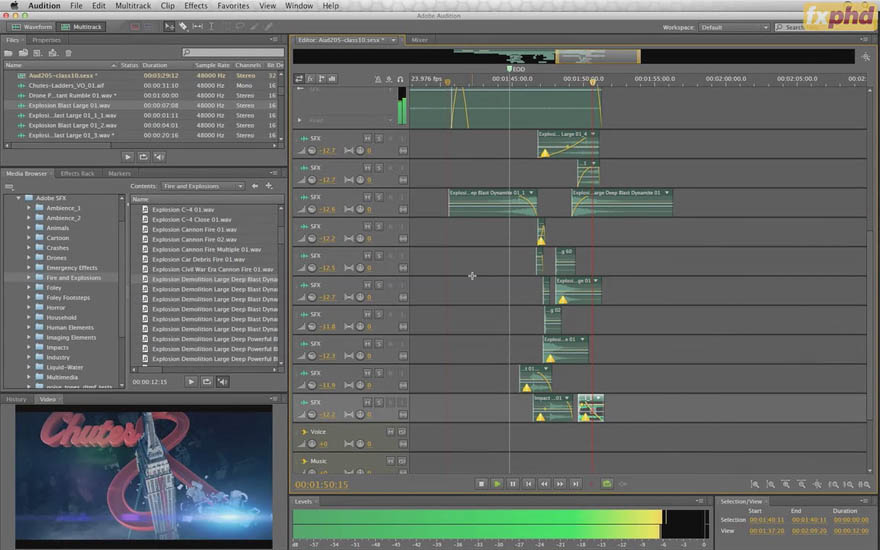This screenshot has width=880, height=550.
Task: Switch to the Markers tab
Action: click(x=119, y=173)
